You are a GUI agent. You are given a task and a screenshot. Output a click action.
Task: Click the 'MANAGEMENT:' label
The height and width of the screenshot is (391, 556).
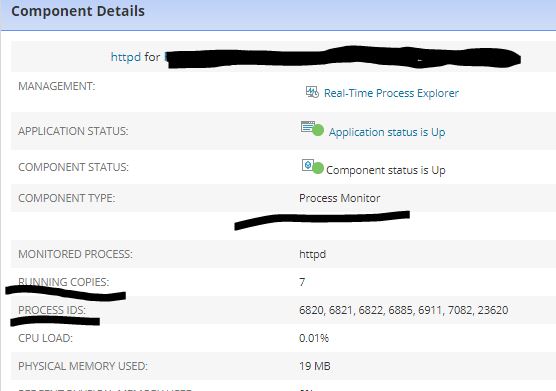(57, 86)
